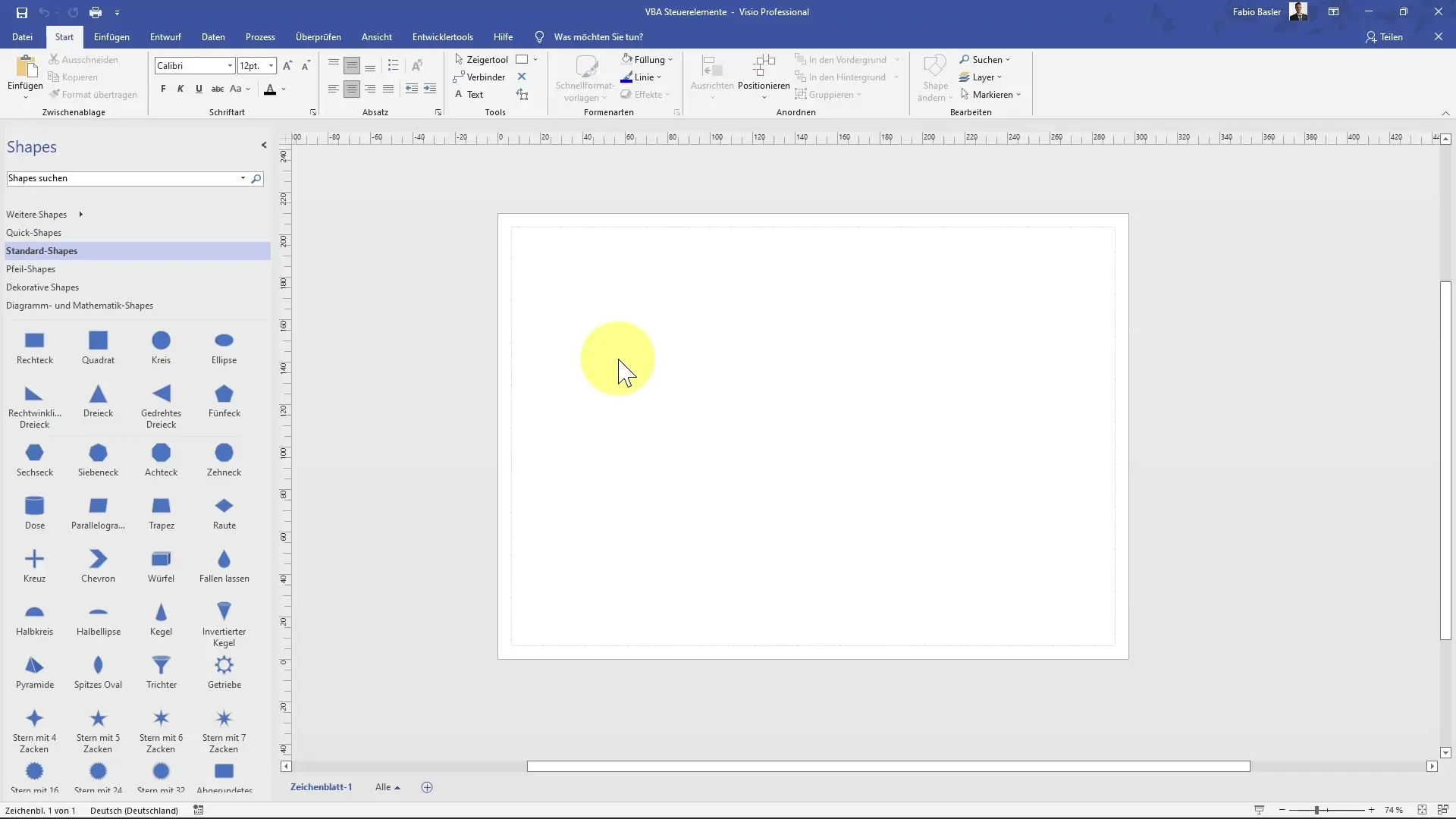This screenshot has width=1456, height=819.
Task: Toggle italic formatting (K)
Action: [180, 89]
